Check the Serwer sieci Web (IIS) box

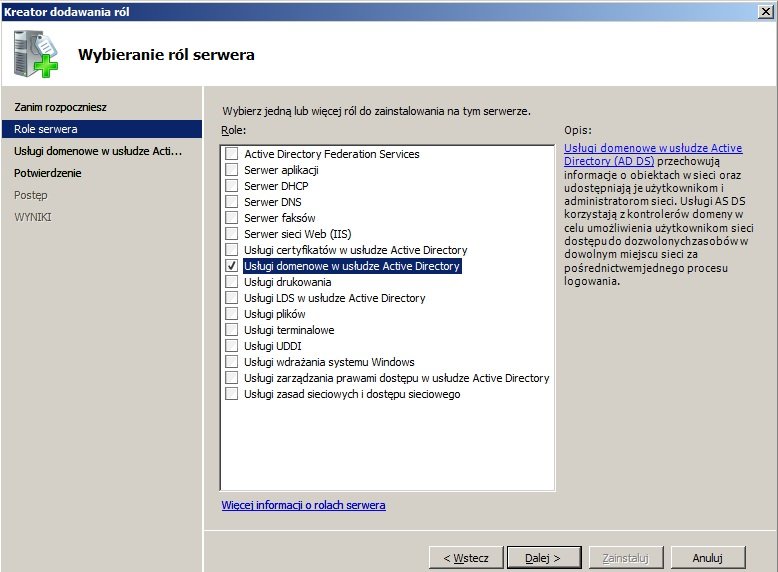click(231, 234)
